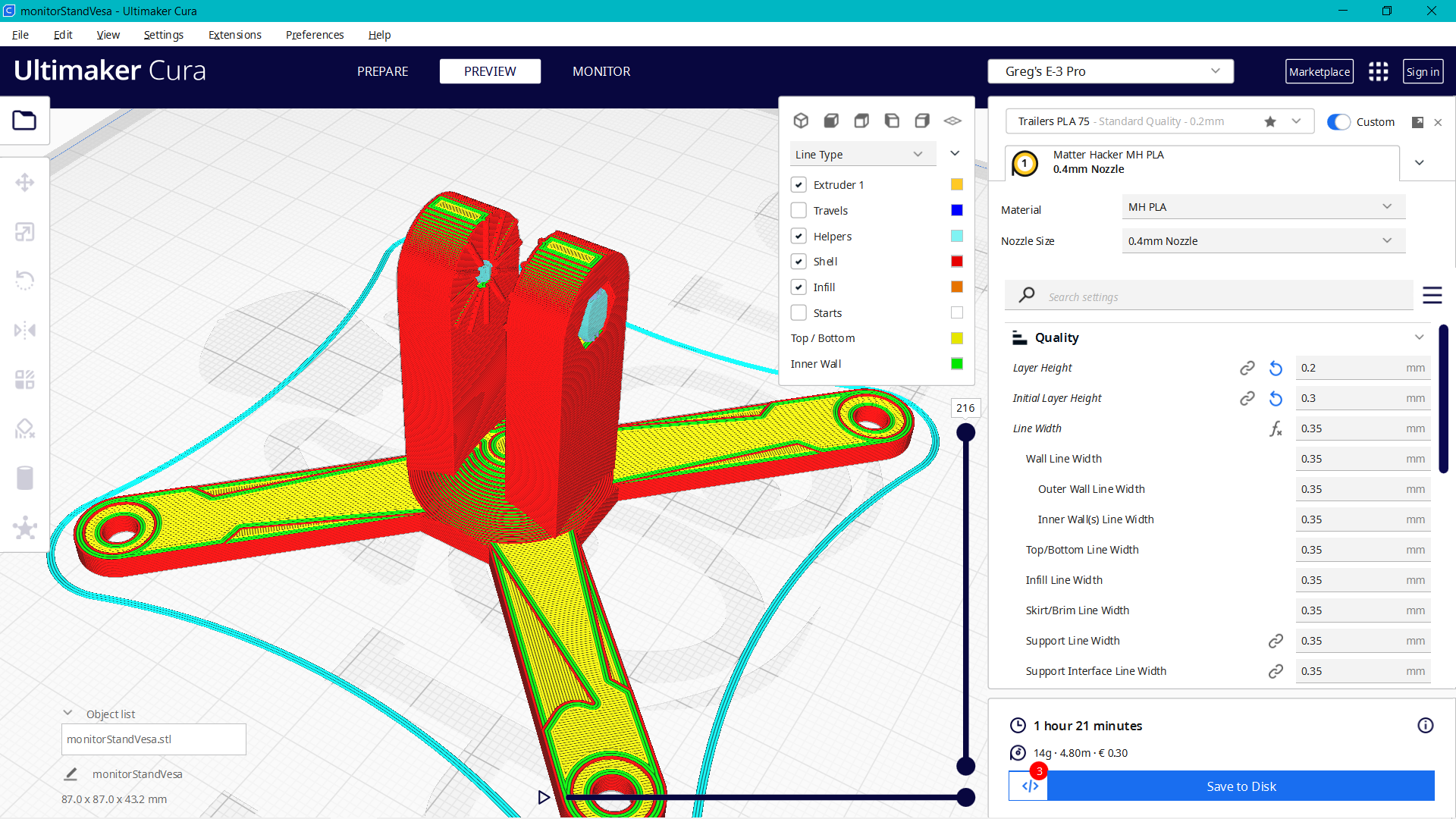
Task: Play the layer simulation
Action: 544,797
